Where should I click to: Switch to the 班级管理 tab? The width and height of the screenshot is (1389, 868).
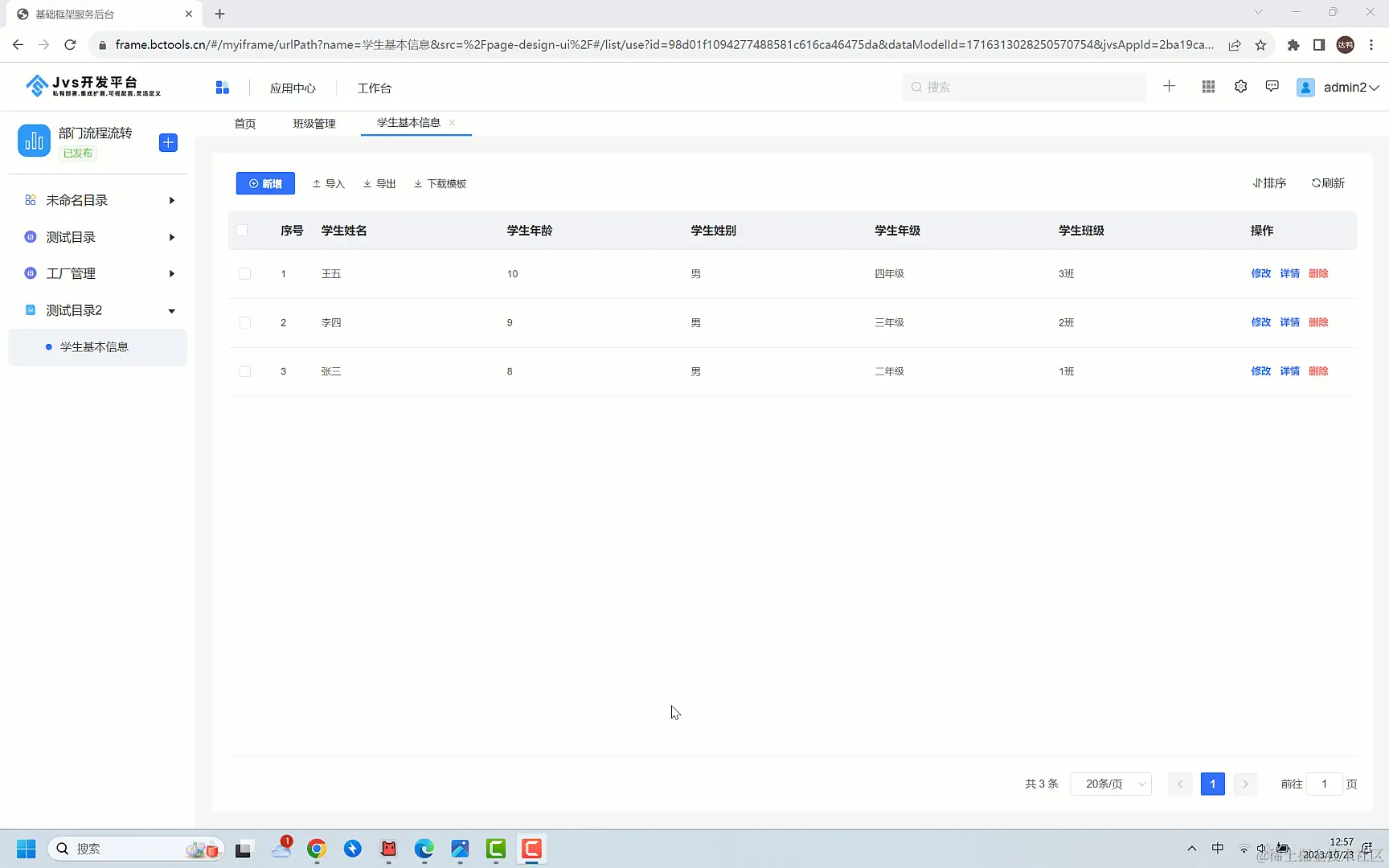(314, 123)
